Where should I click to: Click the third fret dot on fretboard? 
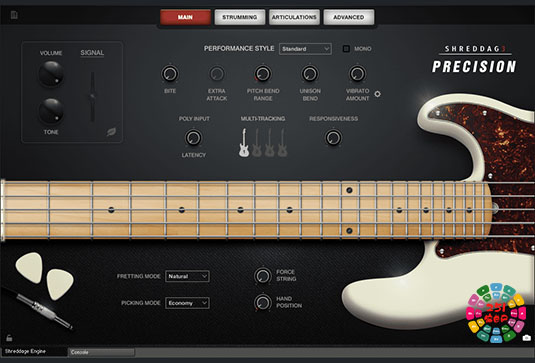pos(240,210)
